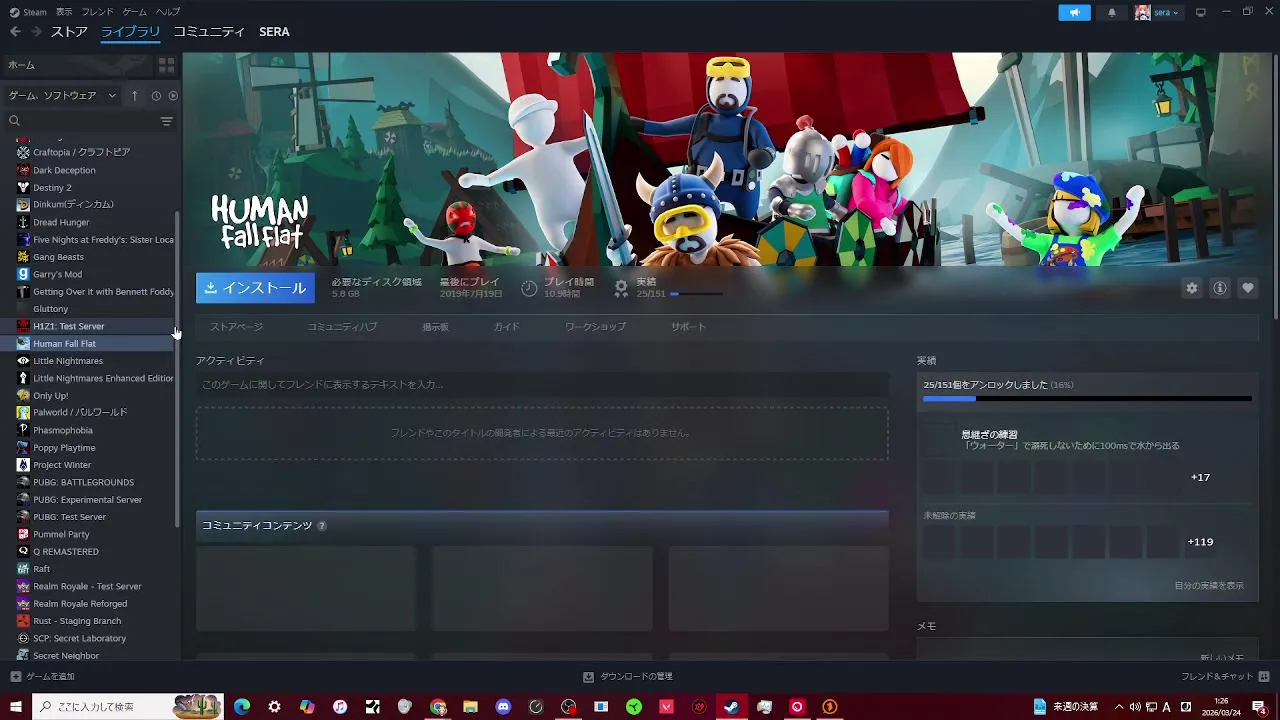Add Human Fall Flat to favorites
This screenshot has height=720, width=1280.
(x=1247, y=288)
